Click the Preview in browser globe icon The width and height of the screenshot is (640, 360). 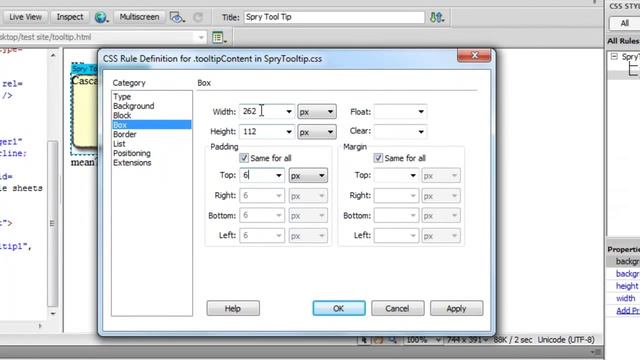tap(100, 17)
